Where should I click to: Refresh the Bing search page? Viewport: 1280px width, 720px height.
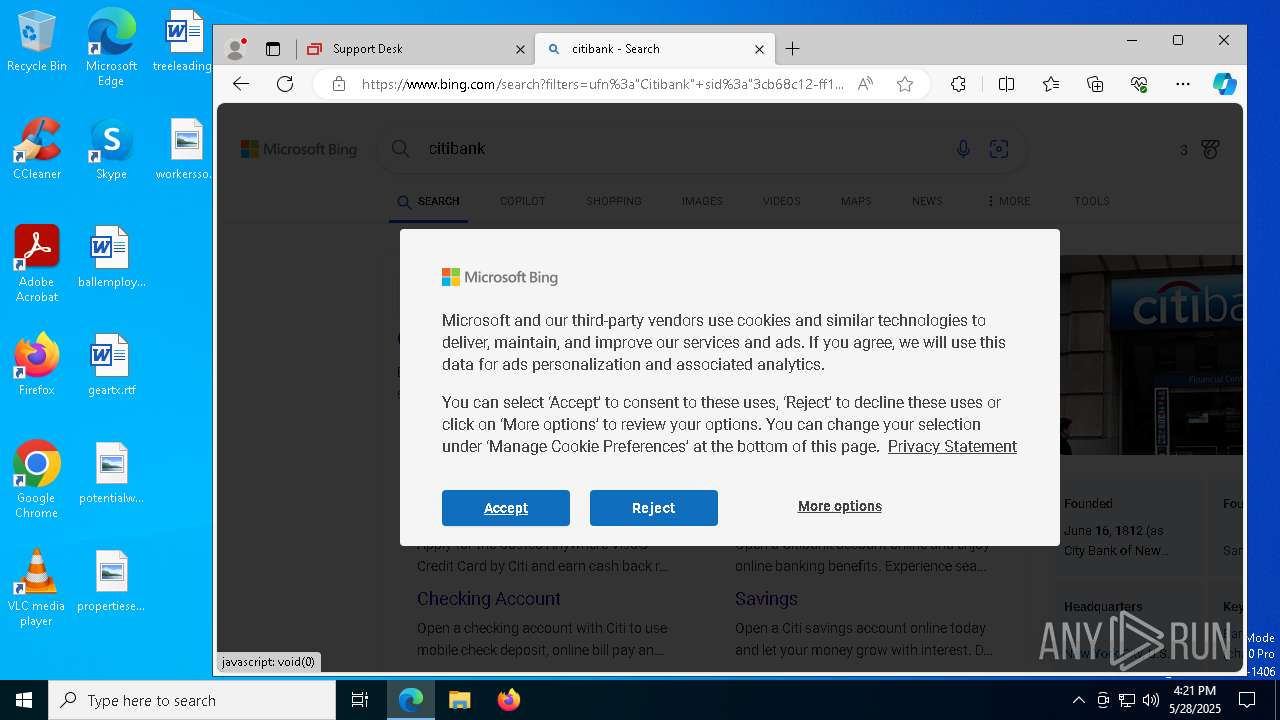coord(285,84)
